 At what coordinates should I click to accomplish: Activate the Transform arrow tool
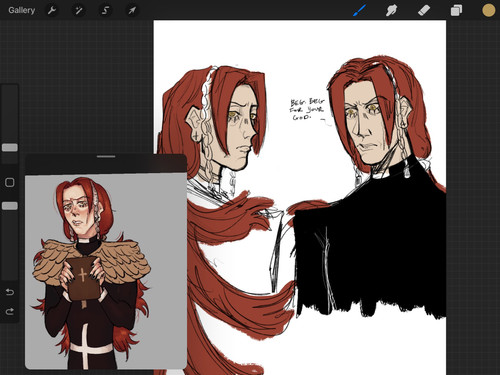point(132,10)
